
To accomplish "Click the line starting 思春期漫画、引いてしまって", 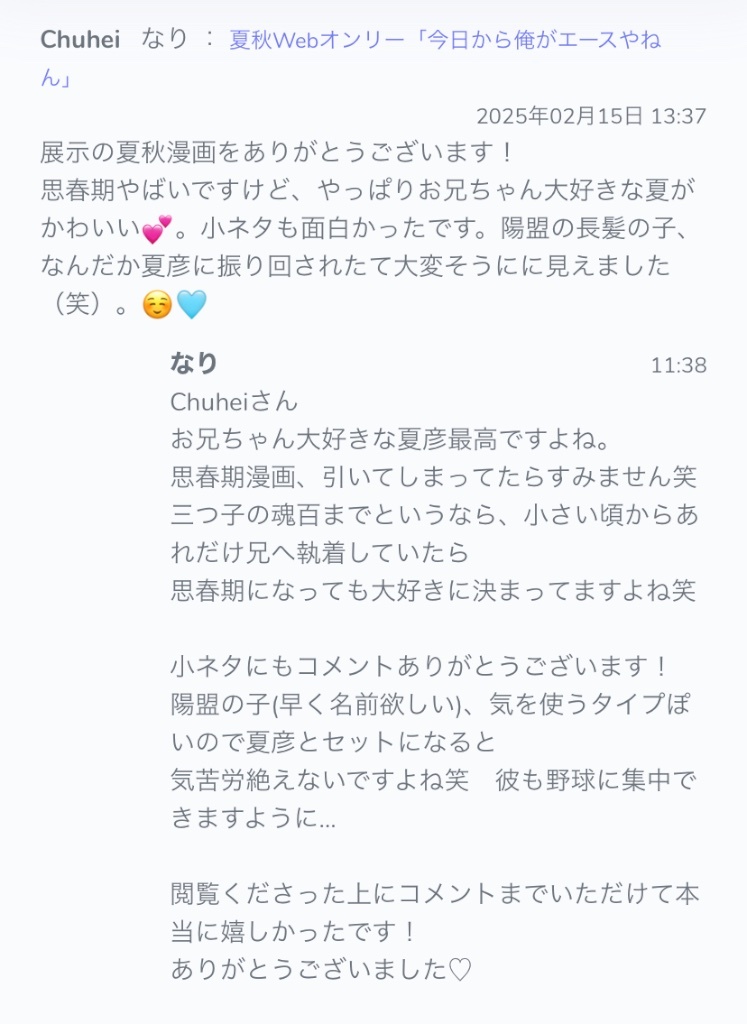I will pyautogui.click(x=434, y=477).
